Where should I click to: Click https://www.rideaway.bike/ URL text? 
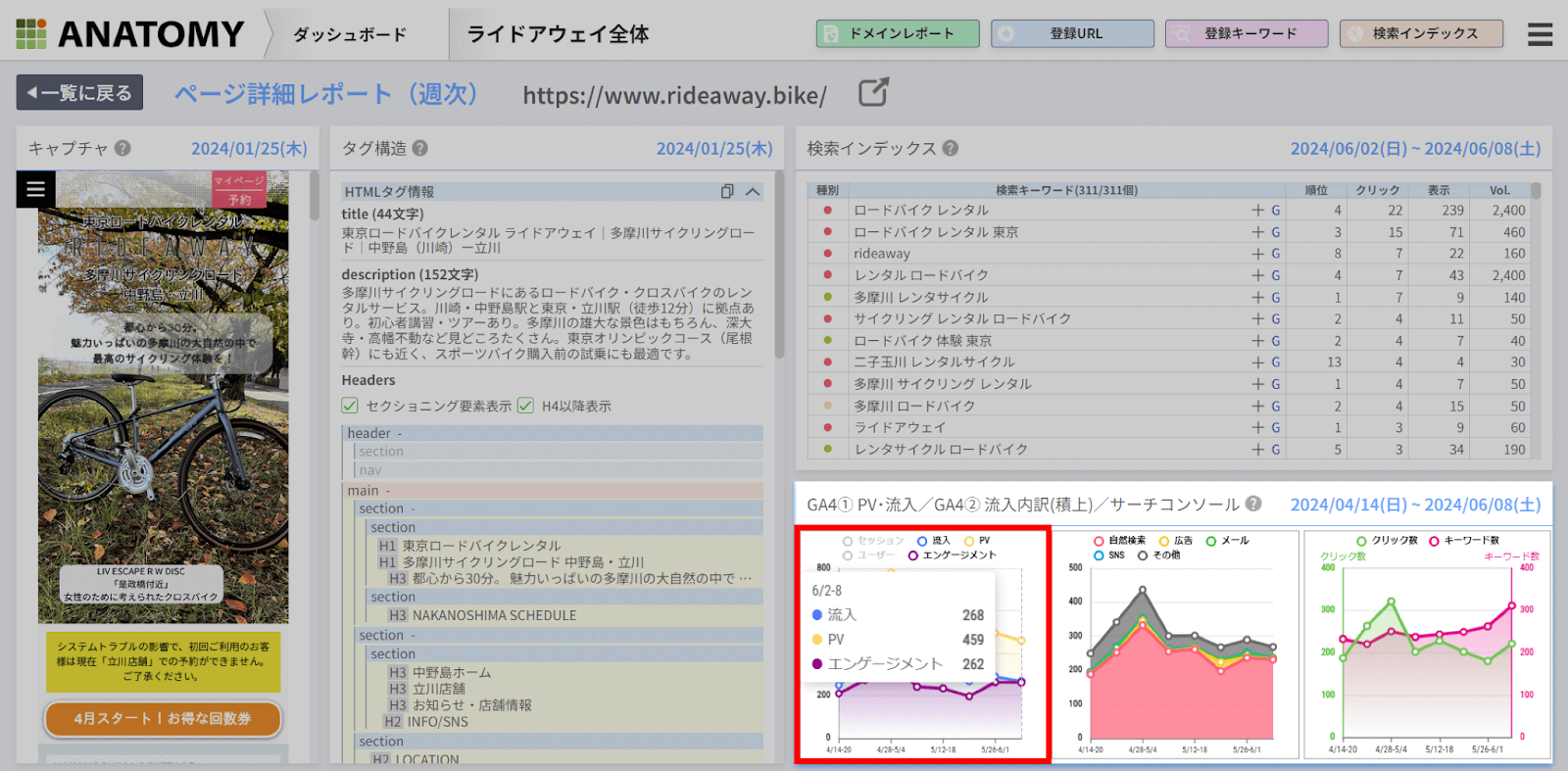[674, 95]
